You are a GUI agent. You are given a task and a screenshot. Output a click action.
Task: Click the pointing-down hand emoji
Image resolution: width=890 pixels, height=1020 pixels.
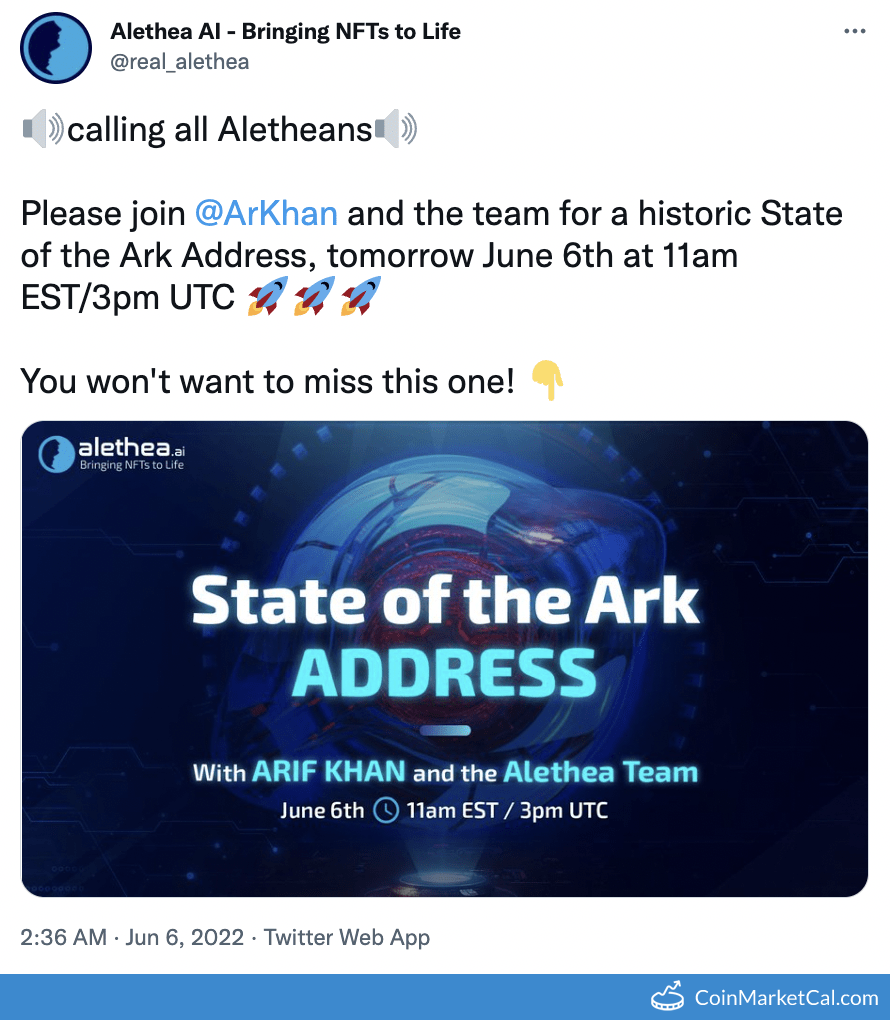(x=547, y=380)
